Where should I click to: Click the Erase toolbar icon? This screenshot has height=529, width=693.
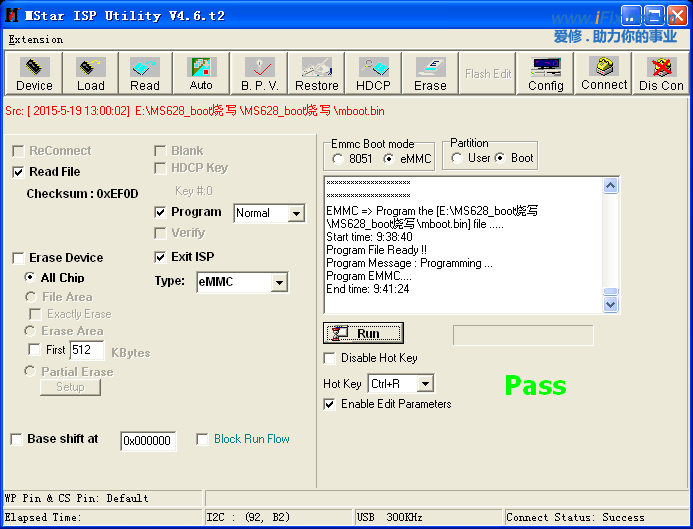430,74
